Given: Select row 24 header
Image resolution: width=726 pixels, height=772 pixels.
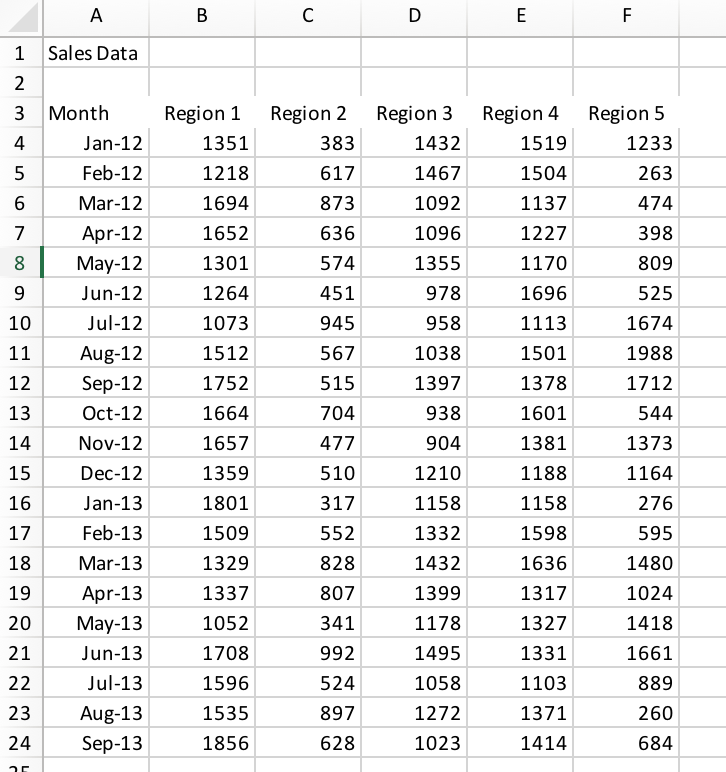Looking at the screenshot, I should (x=21, y=743).
